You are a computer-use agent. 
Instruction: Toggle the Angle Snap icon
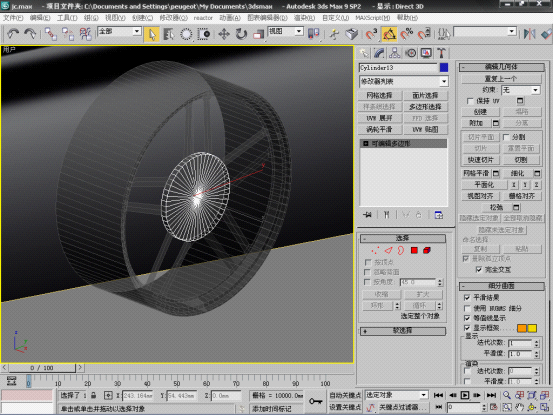(x=389, y=34)
